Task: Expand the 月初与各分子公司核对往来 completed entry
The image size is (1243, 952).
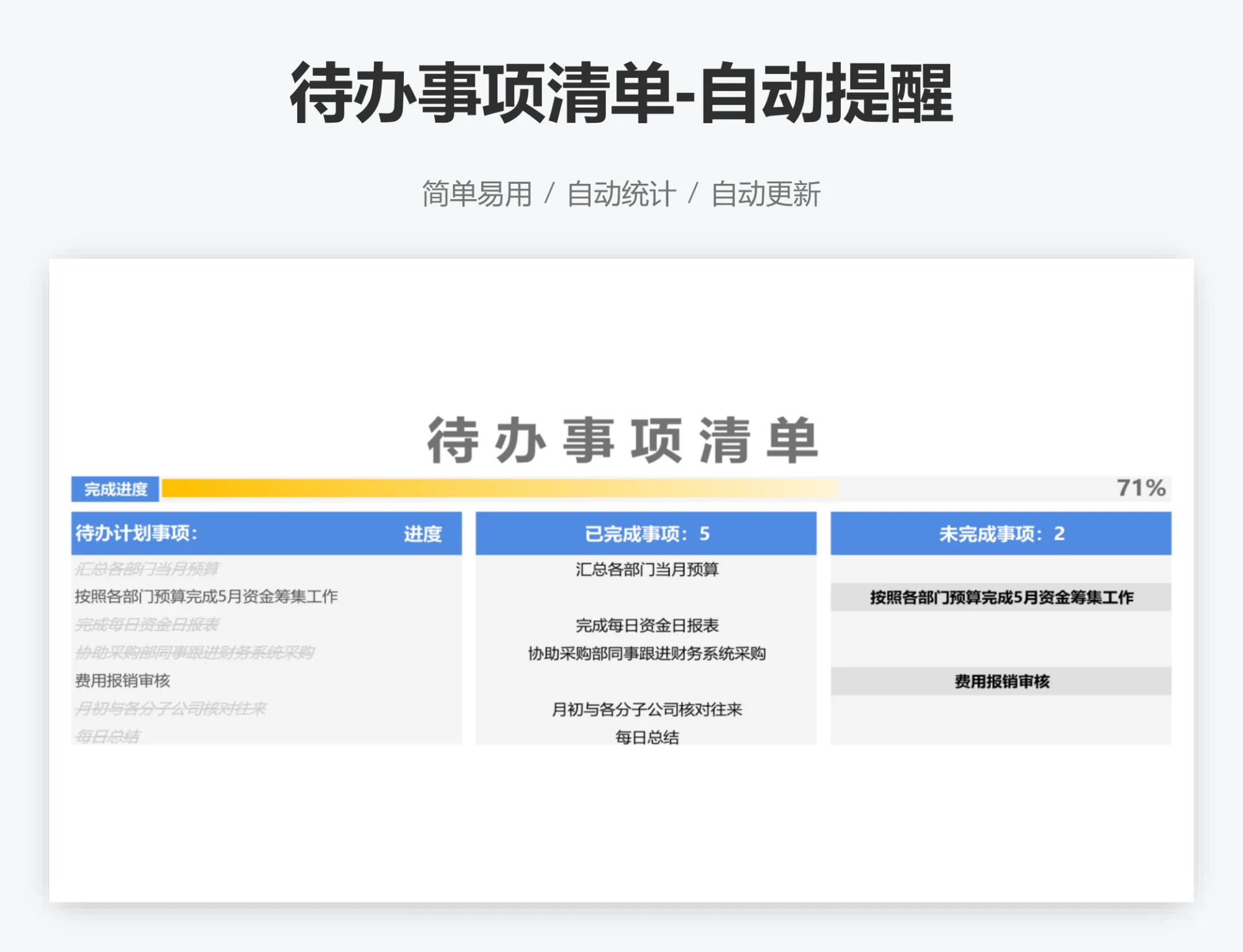Action: pyautogui.click(x=647, y=709)
